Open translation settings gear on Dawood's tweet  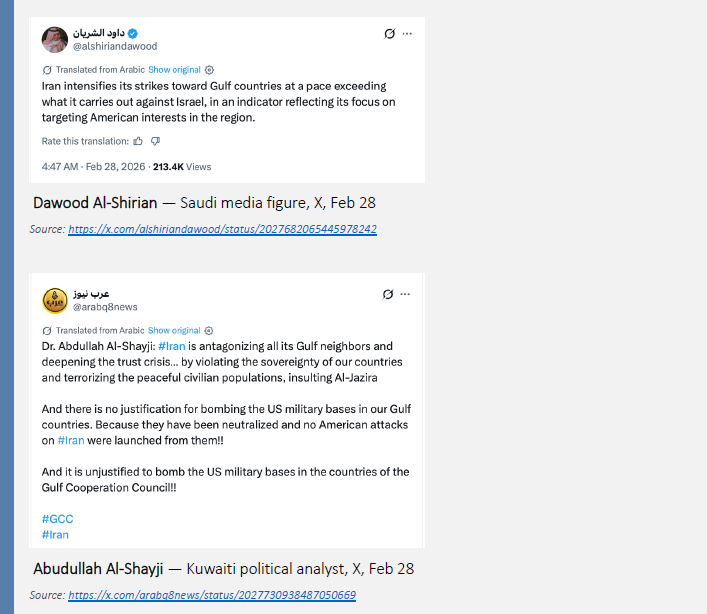pyautogui.click(x=209, y=70)
